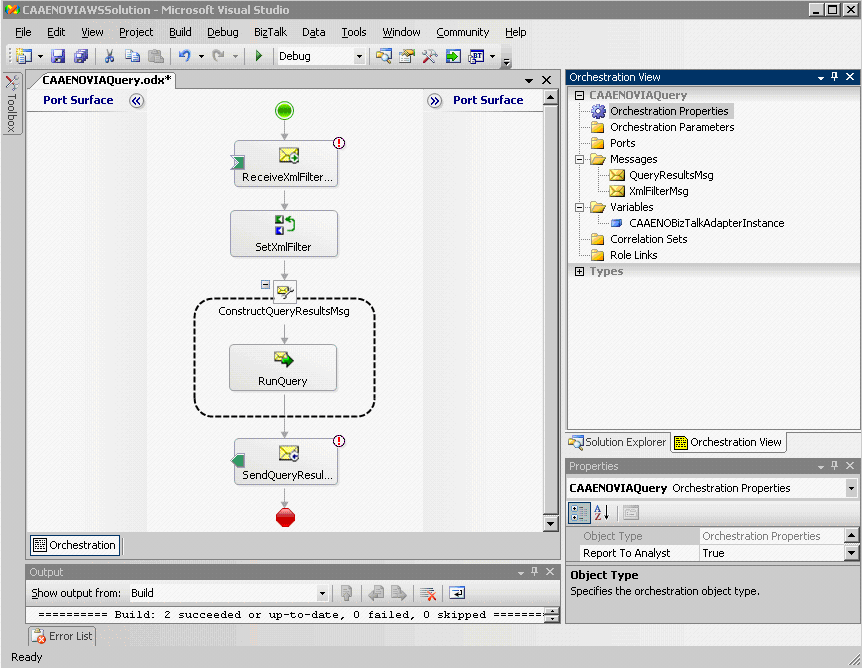Open the Properties Window toolbar icon
Image resolution: width=862 pixels, height=668 pixels.
[x=407, y=56]
